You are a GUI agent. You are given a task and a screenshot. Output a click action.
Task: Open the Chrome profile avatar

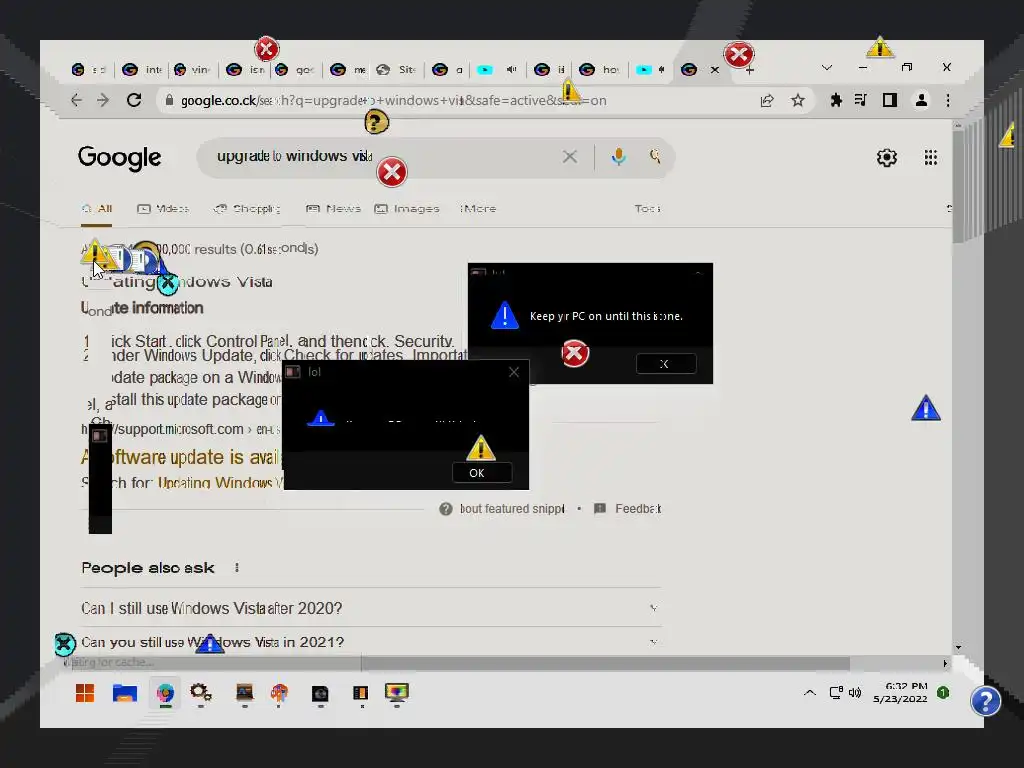(921, 100)
